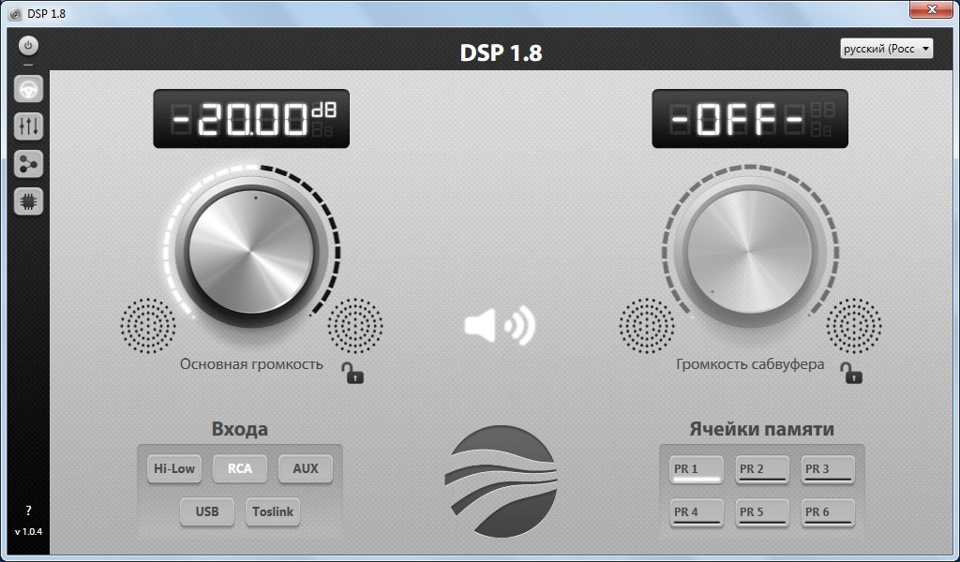Load memory preset PR 2

coord(762,470)
